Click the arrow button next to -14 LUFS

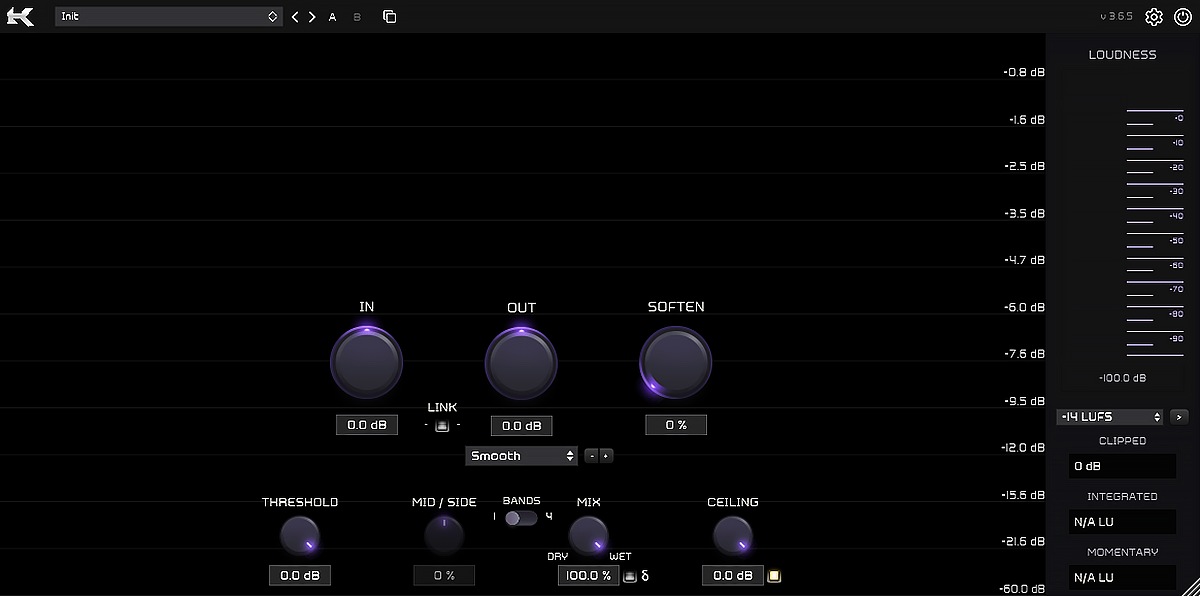pyautogui.click(x=1178, y=417)
